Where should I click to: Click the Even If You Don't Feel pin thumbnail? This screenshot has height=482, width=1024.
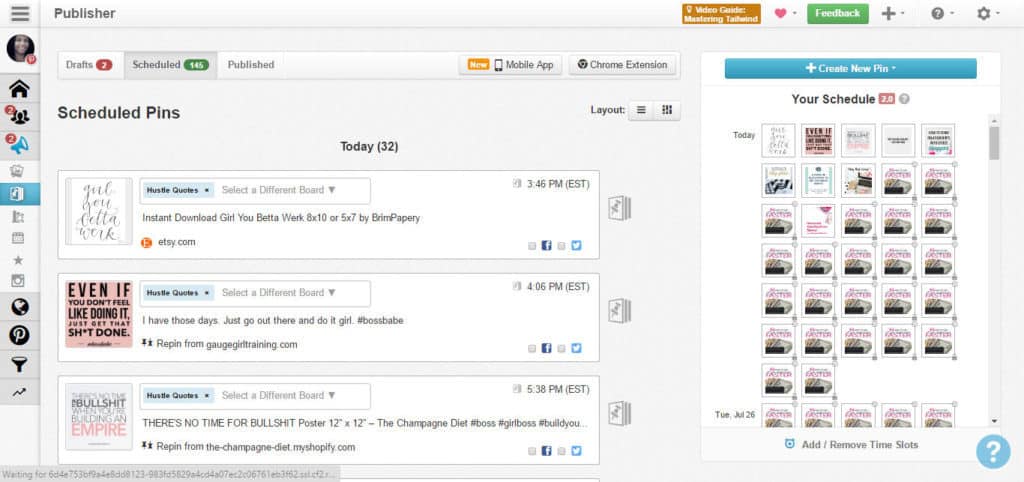coord(99,314)
